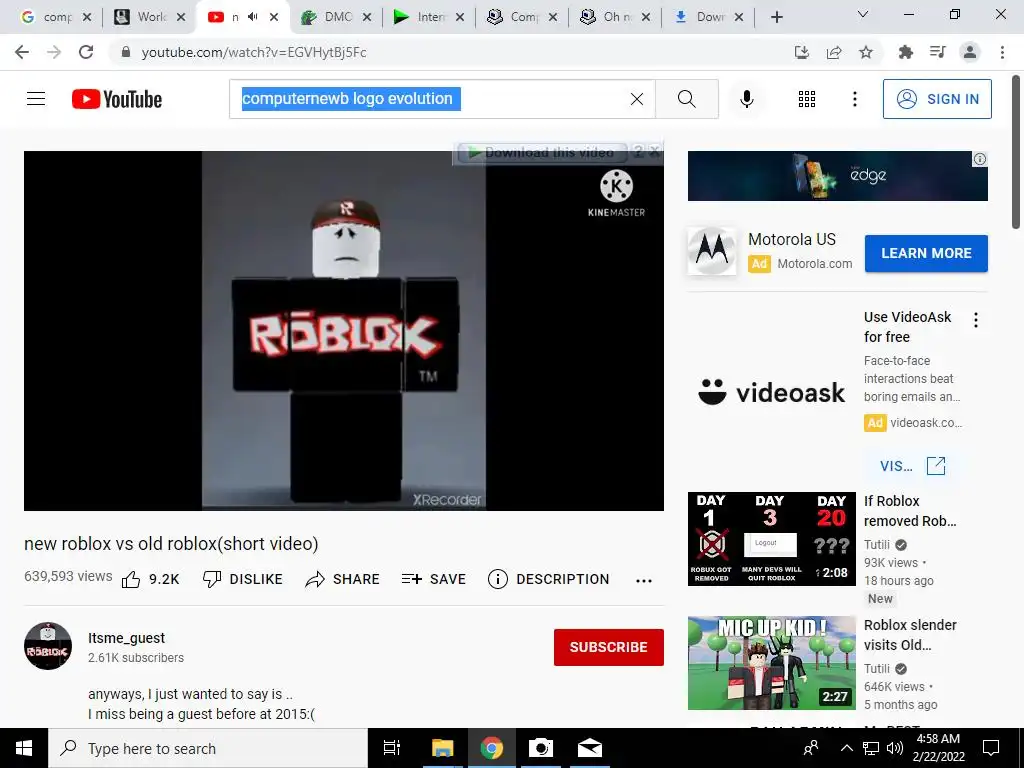Like the video (9.2K)
Viewport: 1024px width, 768px height.
click(x=150, y=579)
